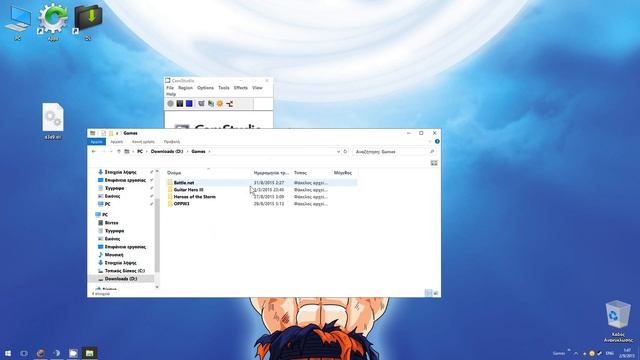Open the Recycle Bin on the desktop
Image resolution: width=640 pixels, height=360 pixels.
(618, 322)
